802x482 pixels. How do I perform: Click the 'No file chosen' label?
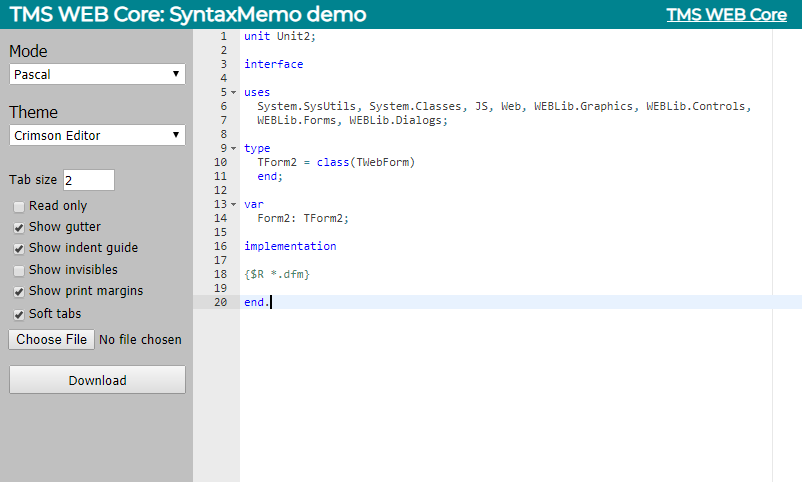(140, 340)
